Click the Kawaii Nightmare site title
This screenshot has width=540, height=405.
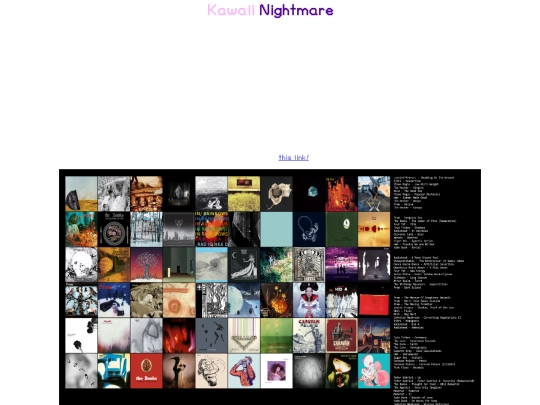point(270,10)
